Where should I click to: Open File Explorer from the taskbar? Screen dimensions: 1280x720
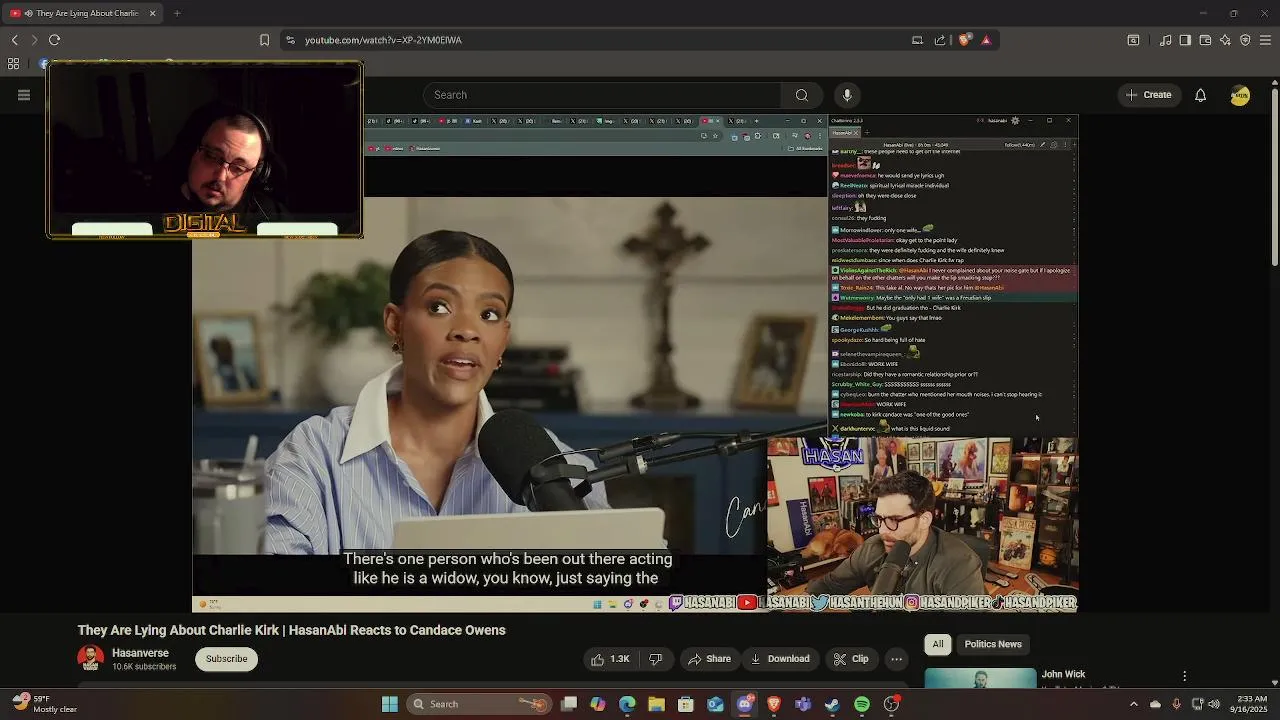656,704
